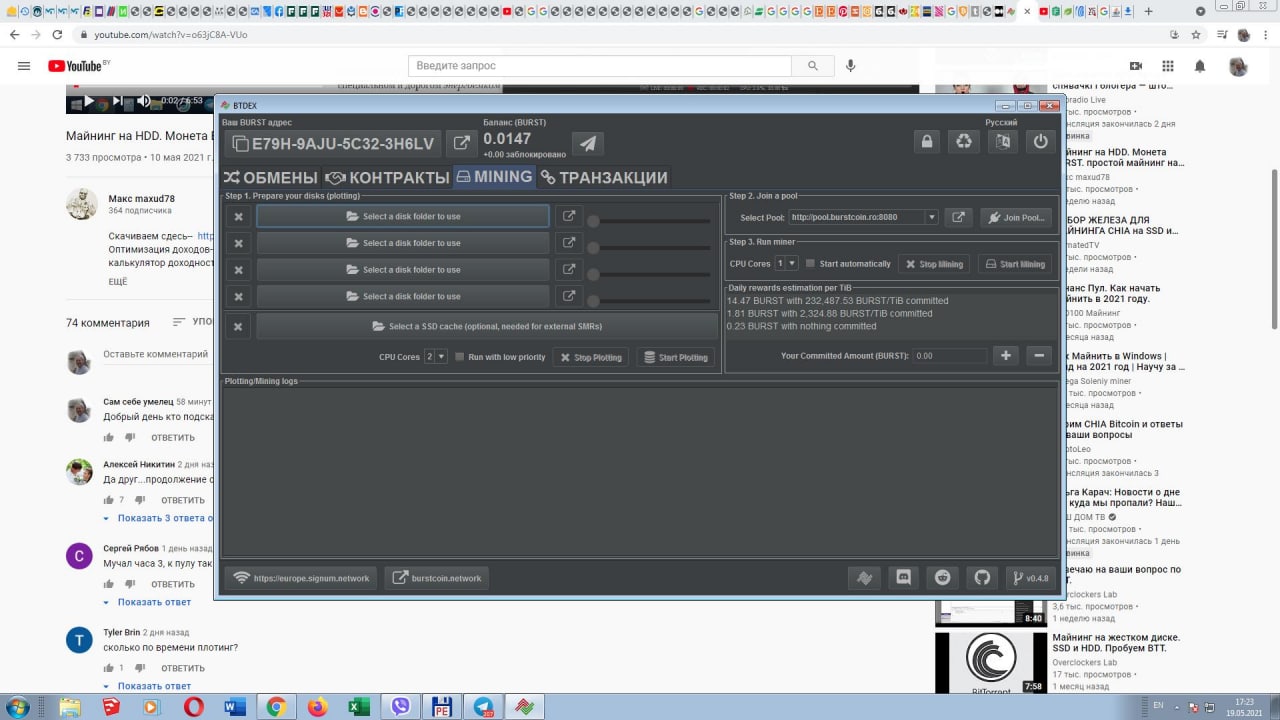Clear the SSD cache with X button
Screen dimensions: 1280x720
[238, 326]
